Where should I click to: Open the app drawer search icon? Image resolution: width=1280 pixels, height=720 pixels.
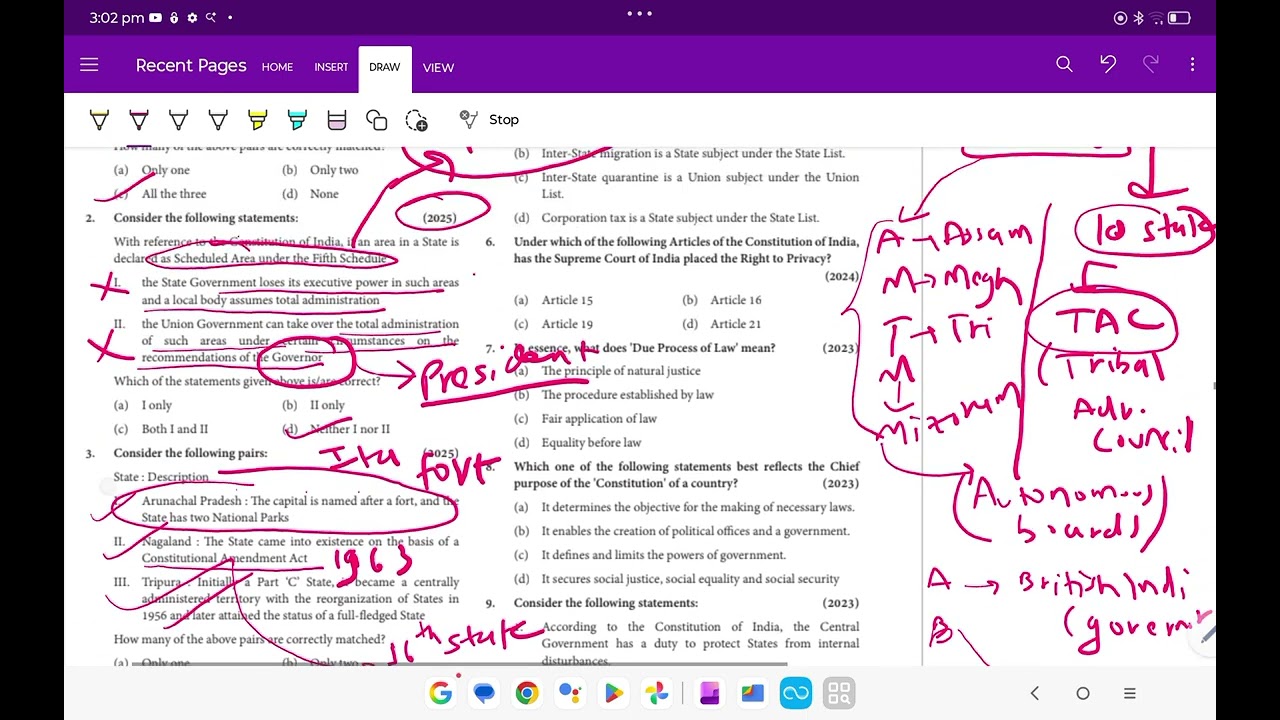[839, 693]
